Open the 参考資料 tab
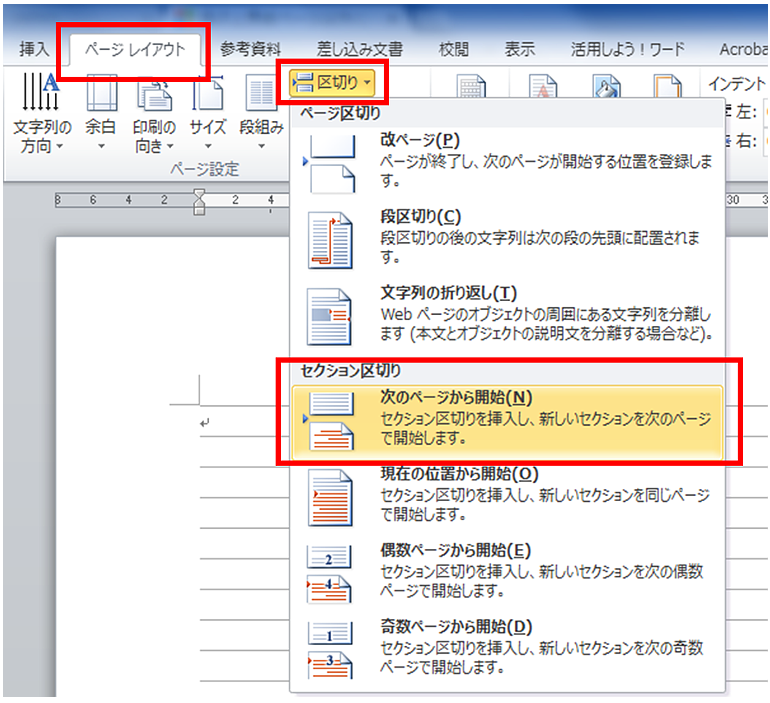 (x=250, y=50)
